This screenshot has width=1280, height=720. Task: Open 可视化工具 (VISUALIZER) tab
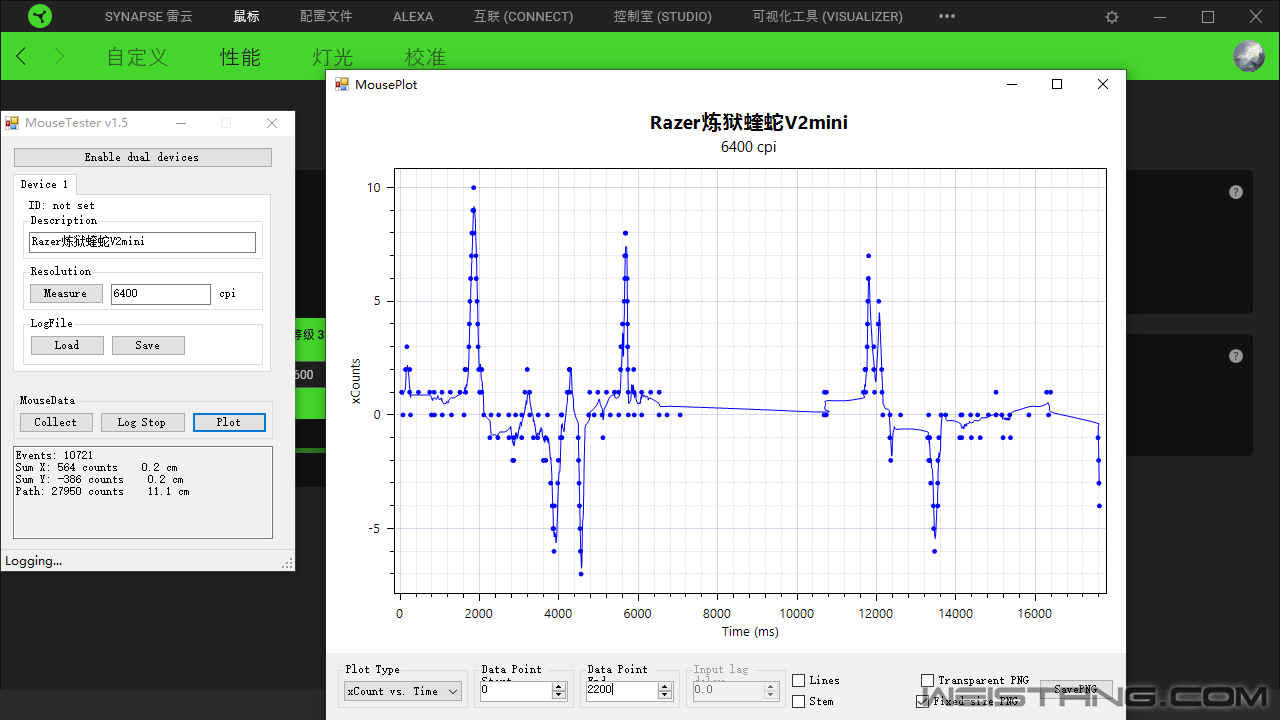828,17
